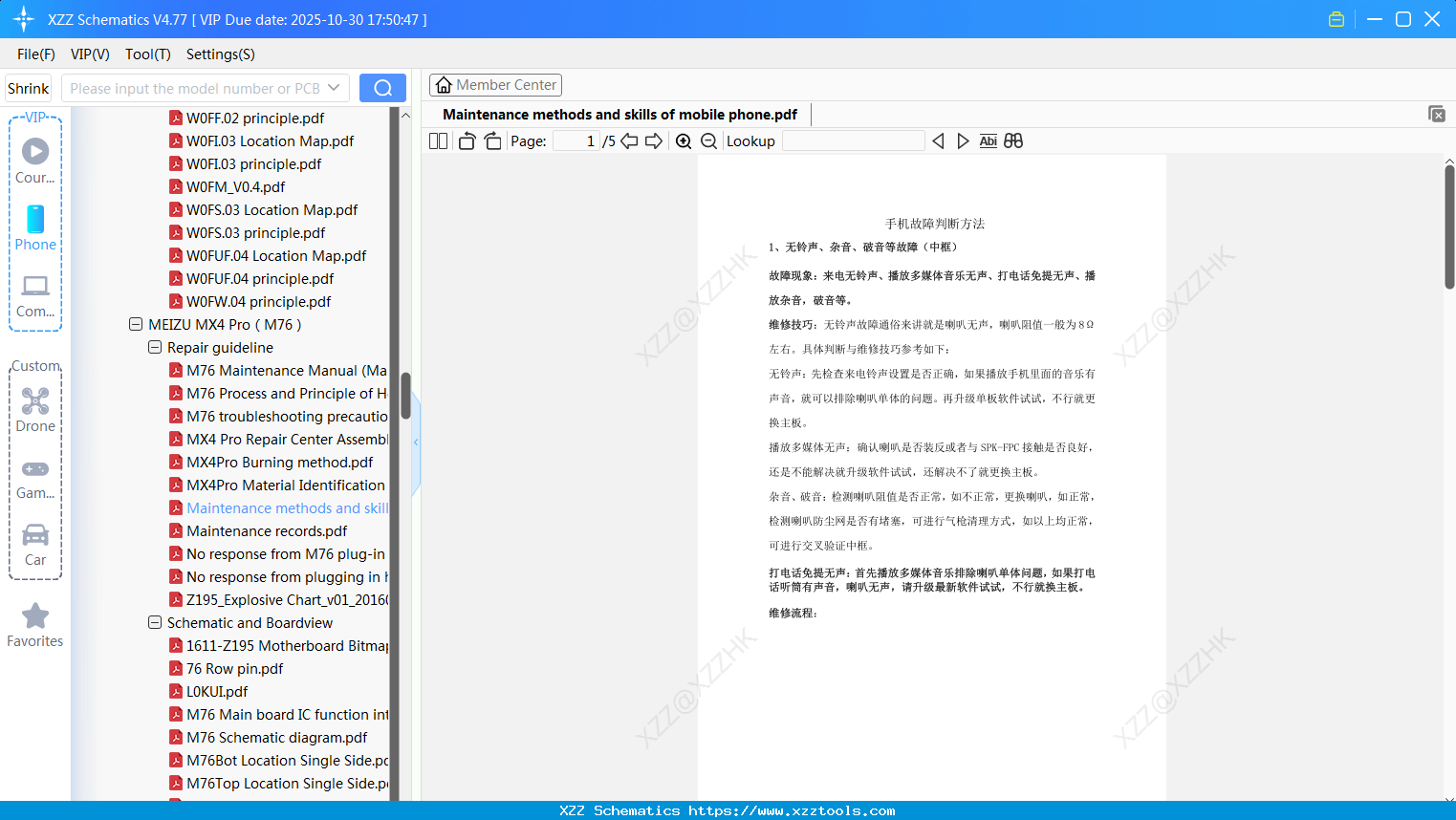Zoom in on the PDF document
The image size is (1456, 820).
(683, 140)
